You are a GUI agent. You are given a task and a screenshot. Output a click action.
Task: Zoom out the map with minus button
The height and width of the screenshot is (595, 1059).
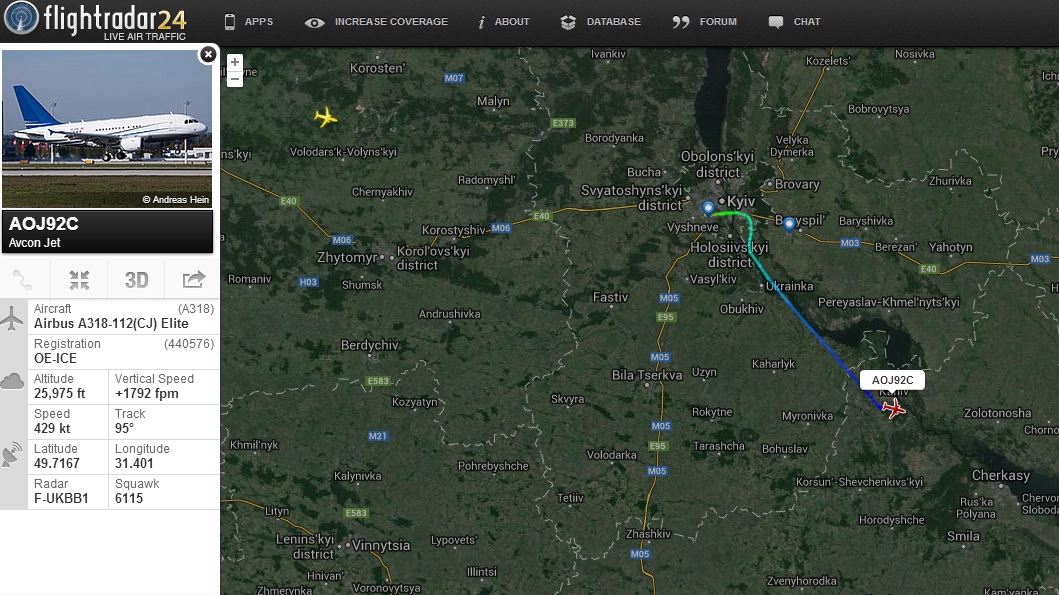(x=234, y=79)
